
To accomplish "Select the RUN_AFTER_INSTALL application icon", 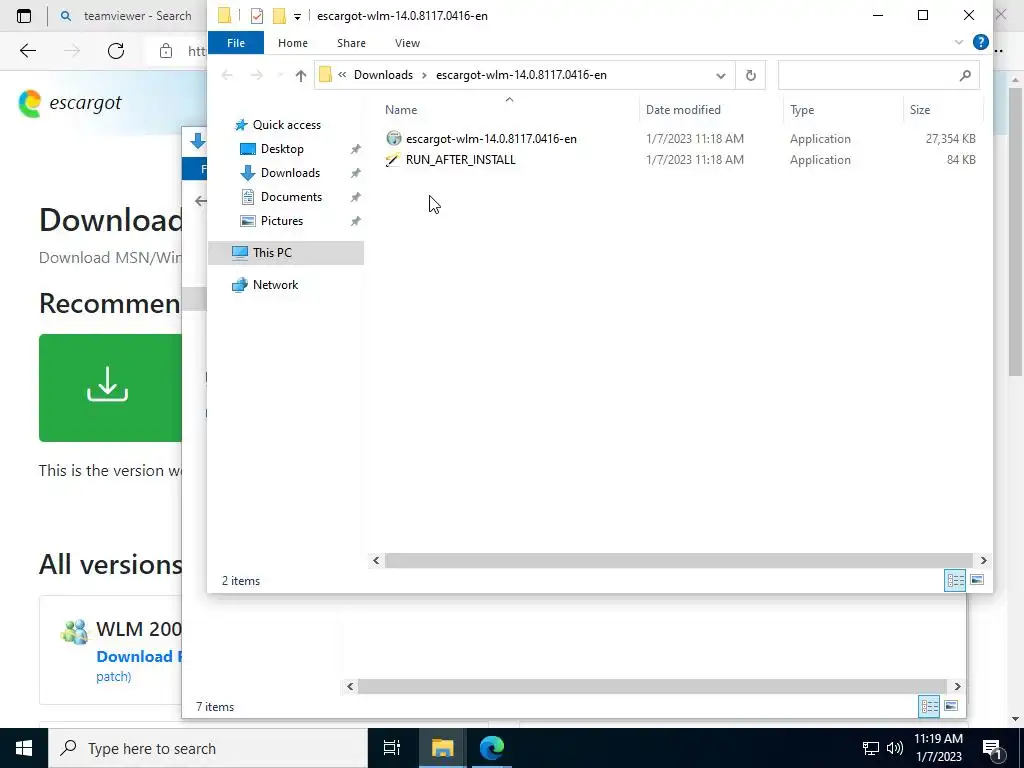I will click(x=392, y=160).
